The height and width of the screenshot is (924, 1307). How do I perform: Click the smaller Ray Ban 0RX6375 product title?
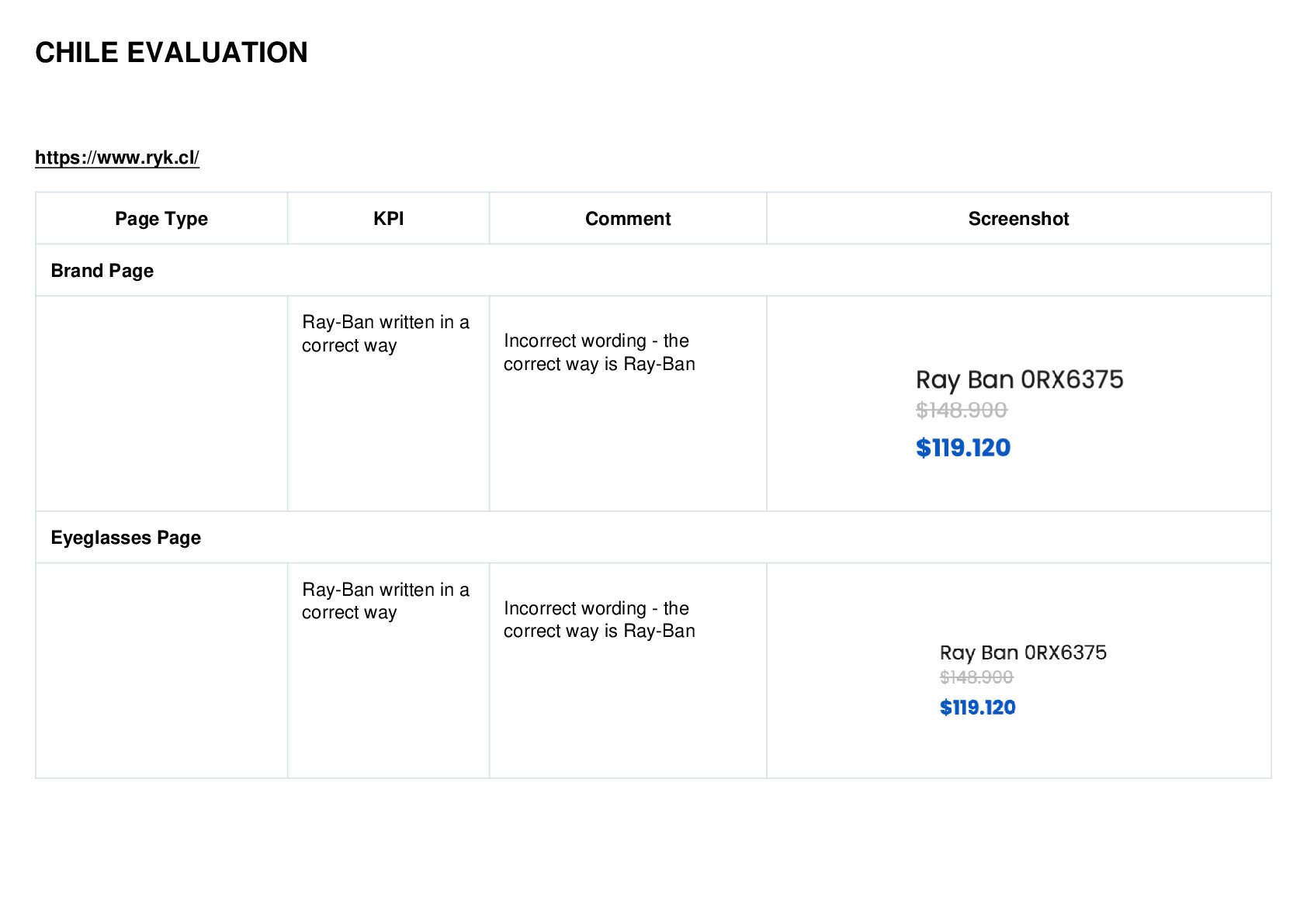tap(1023, 652)
